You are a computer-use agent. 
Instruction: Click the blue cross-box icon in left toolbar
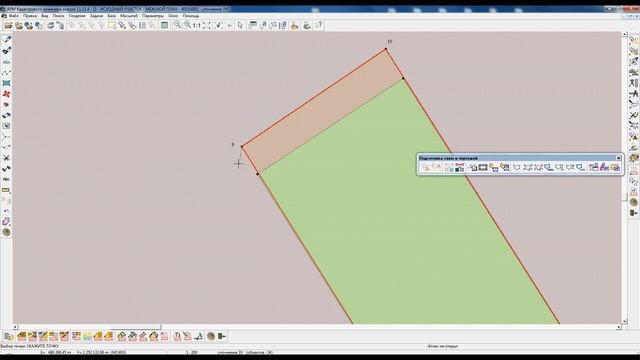point(7,83)
